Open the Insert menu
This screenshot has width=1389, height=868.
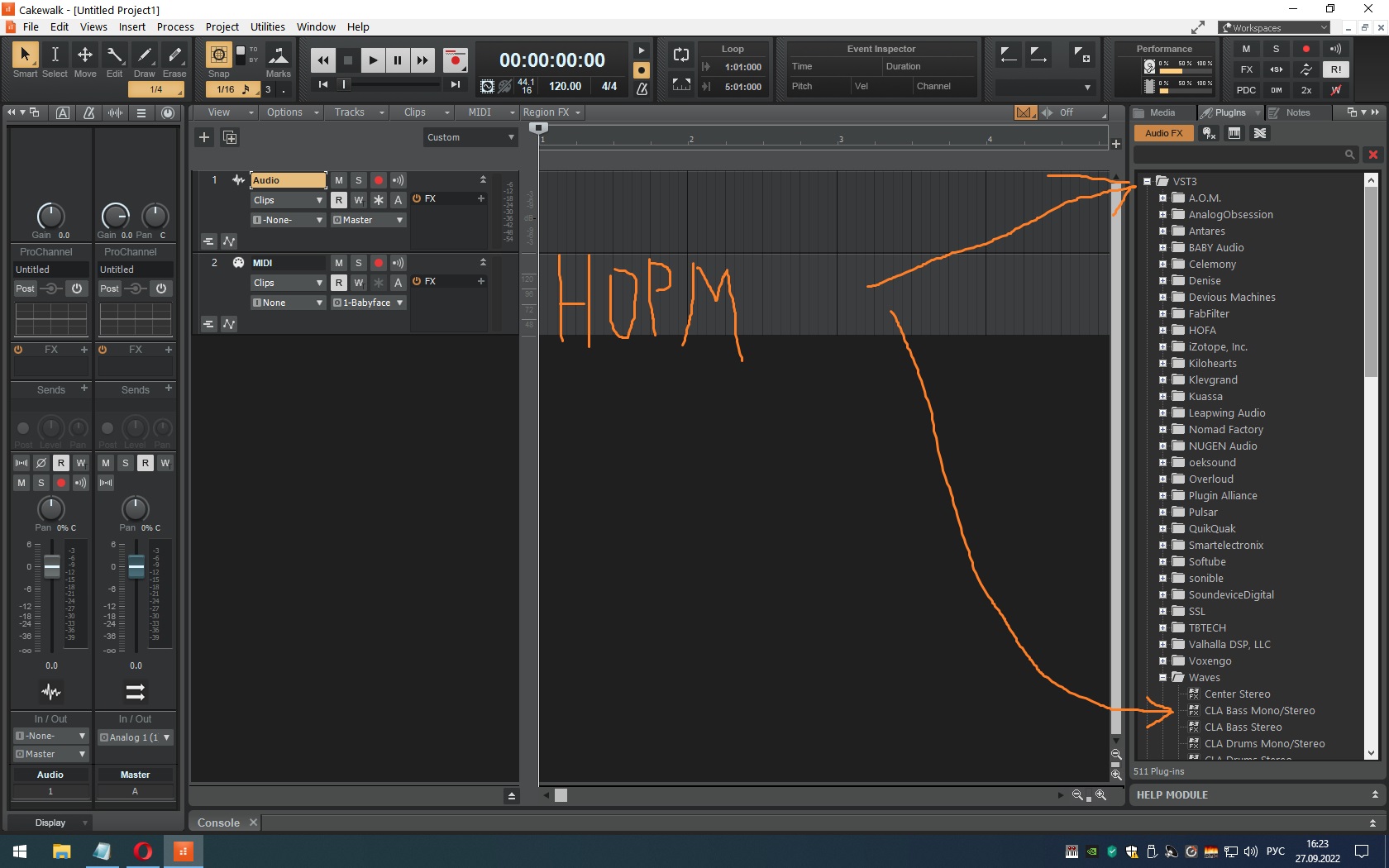(132, 26)
